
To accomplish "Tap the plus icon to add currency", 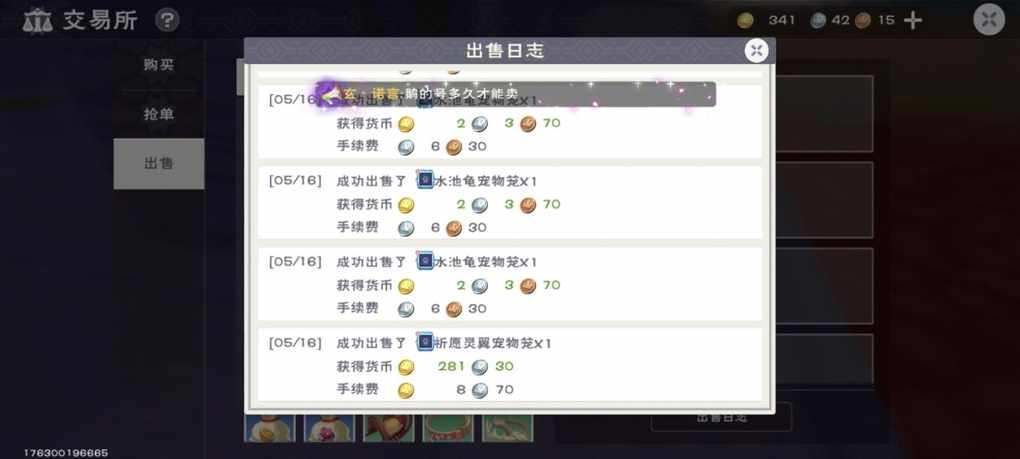I will (913, 21).
